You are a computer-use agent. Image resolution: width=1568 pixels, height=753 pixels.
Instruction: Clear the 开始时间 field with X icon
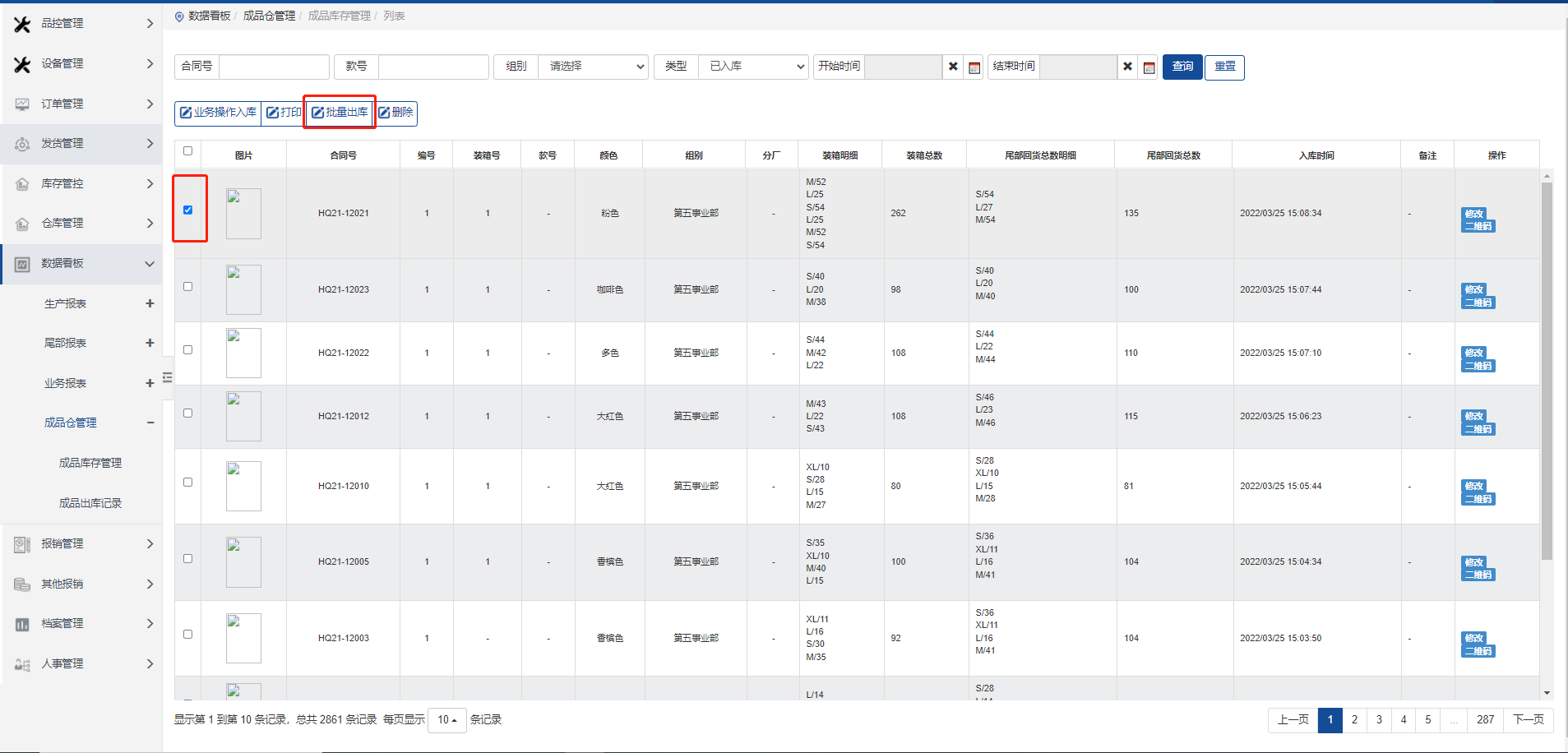[953, 67]
